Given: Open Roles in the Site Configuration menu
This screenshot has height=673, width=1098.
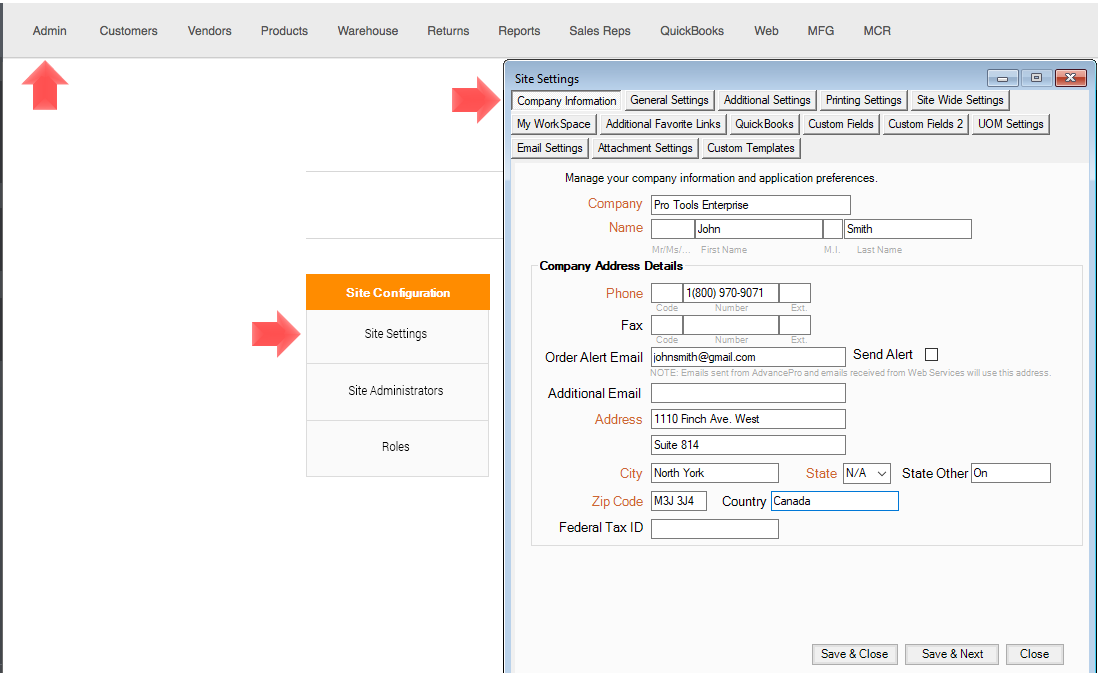Looking at the screenshot, I should point(396,447).
